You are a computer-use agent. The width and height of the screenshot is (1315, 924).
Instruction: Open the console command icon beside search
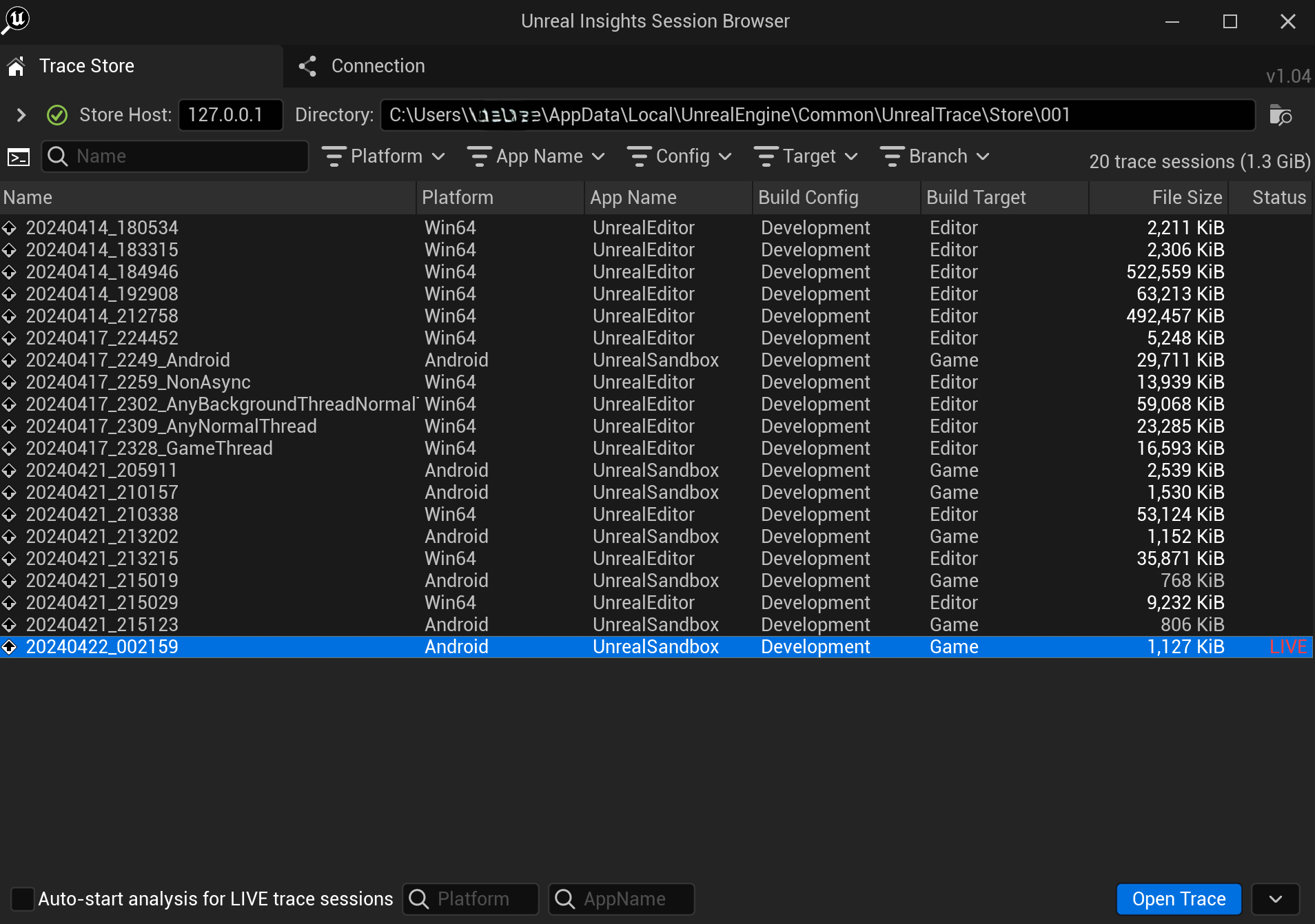(x=19, y=157)
